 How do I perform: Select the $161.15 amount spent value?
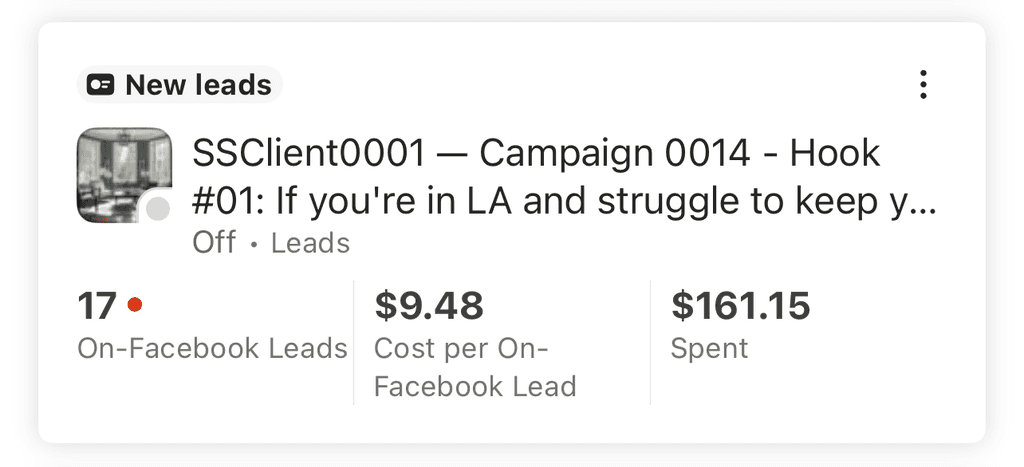[x=740, y=305]
